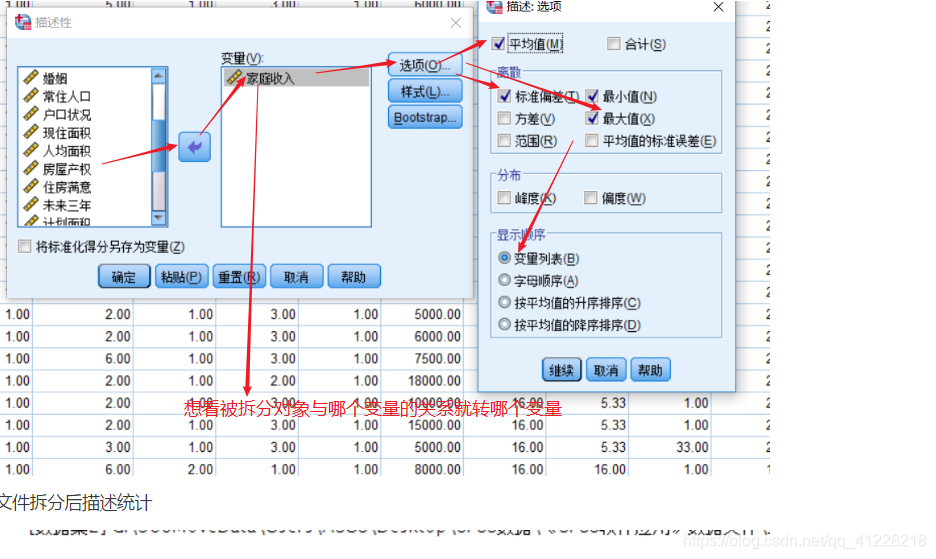Enable 峰度(K) checkbox
936x559 pixels.
click(504, 198)
